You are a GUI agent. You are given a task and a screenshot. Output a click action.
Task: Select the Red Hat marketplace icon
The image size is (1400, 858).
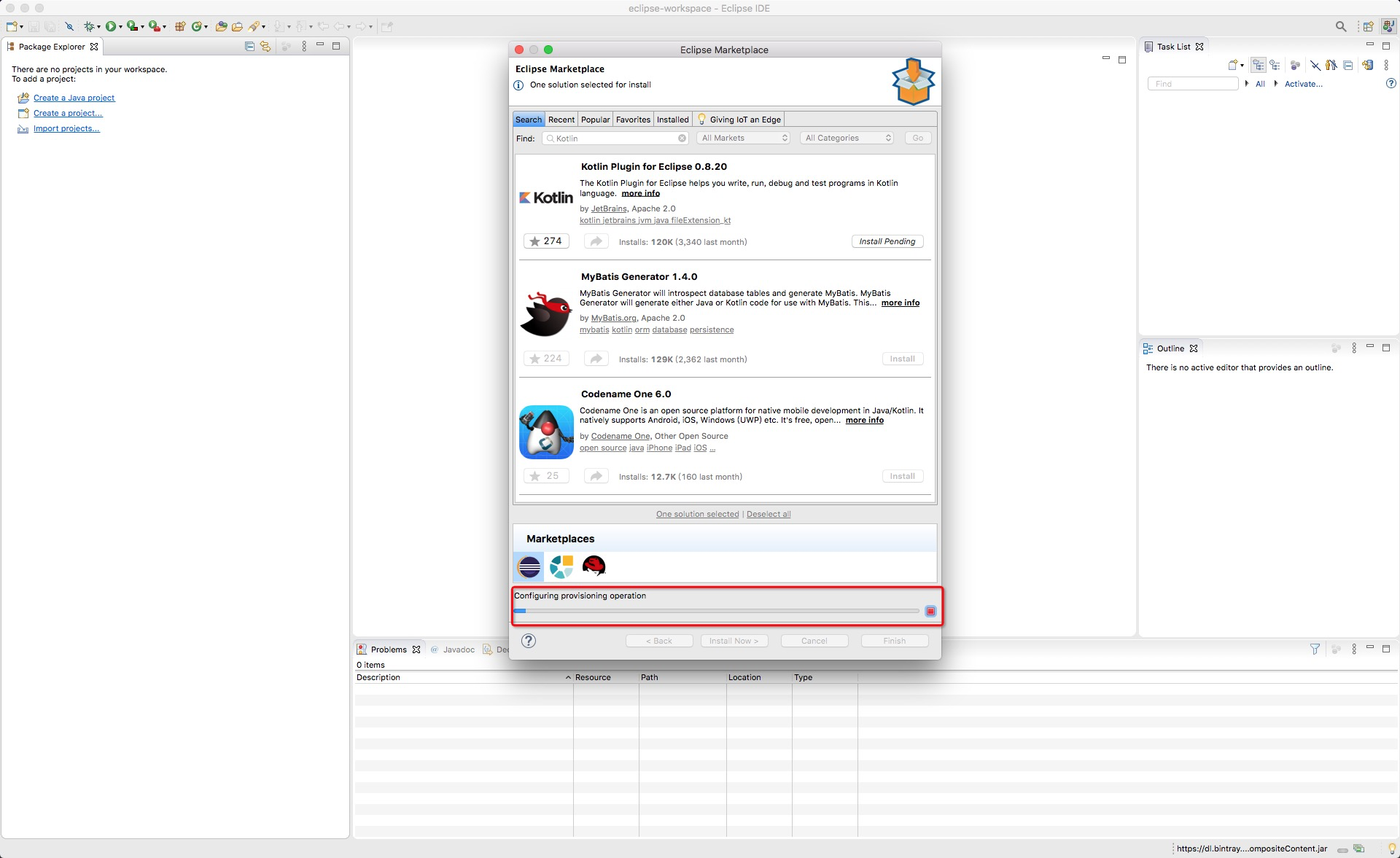pyautogui.click(x=594, y=566)
